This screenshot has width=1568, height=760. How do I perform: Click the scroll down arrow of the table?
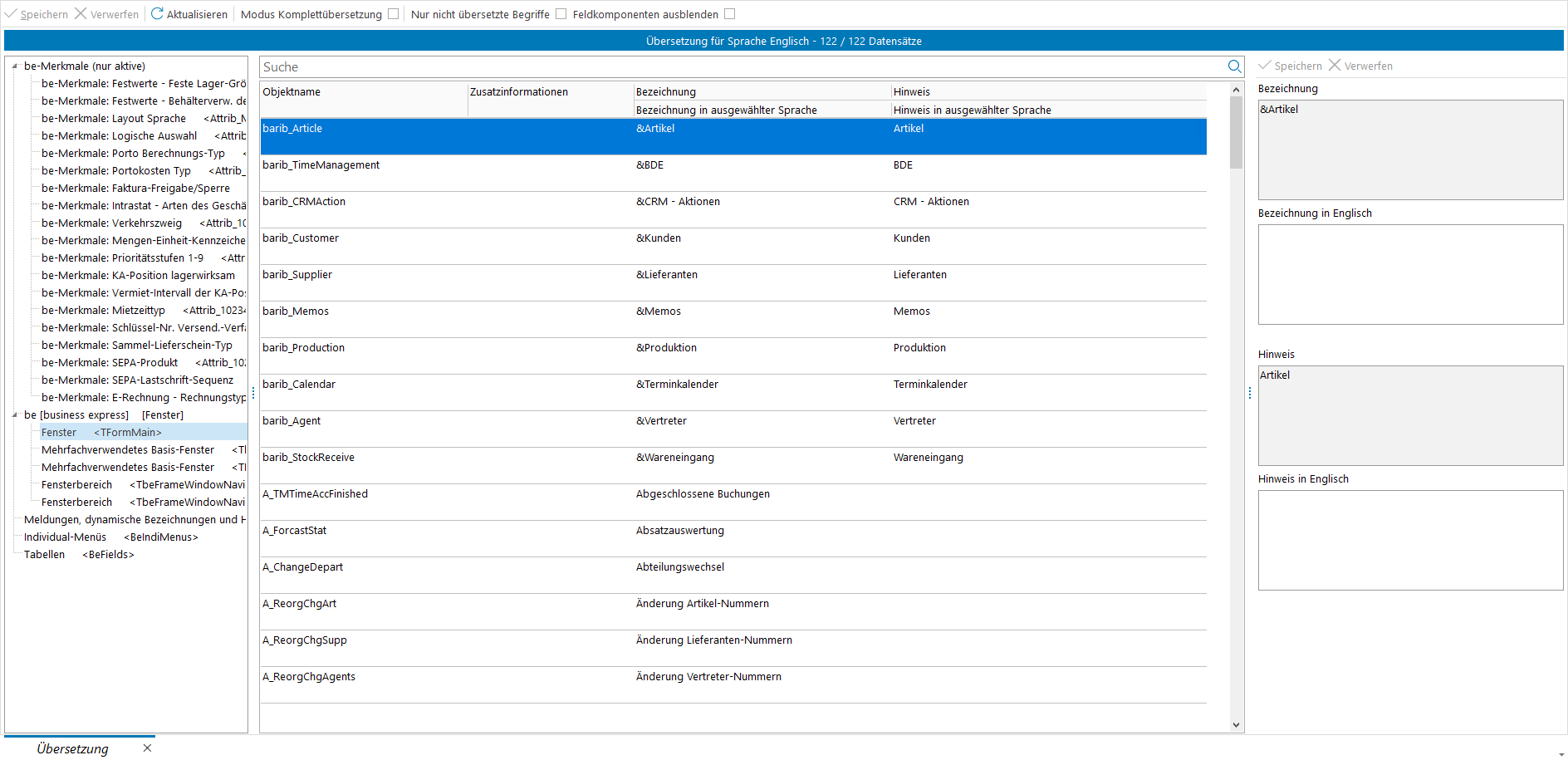point(1236,724)
